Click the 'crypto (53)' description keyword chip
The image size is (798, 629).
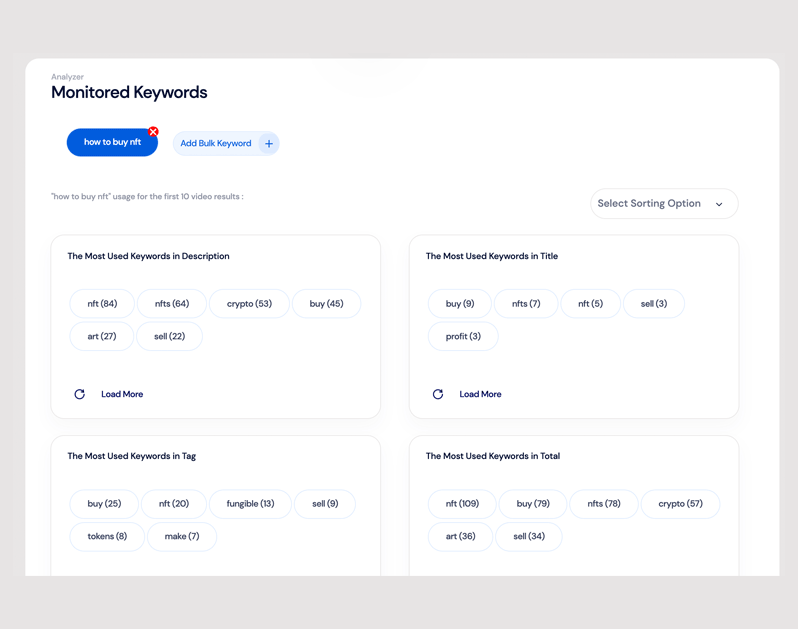pos(249,304)
